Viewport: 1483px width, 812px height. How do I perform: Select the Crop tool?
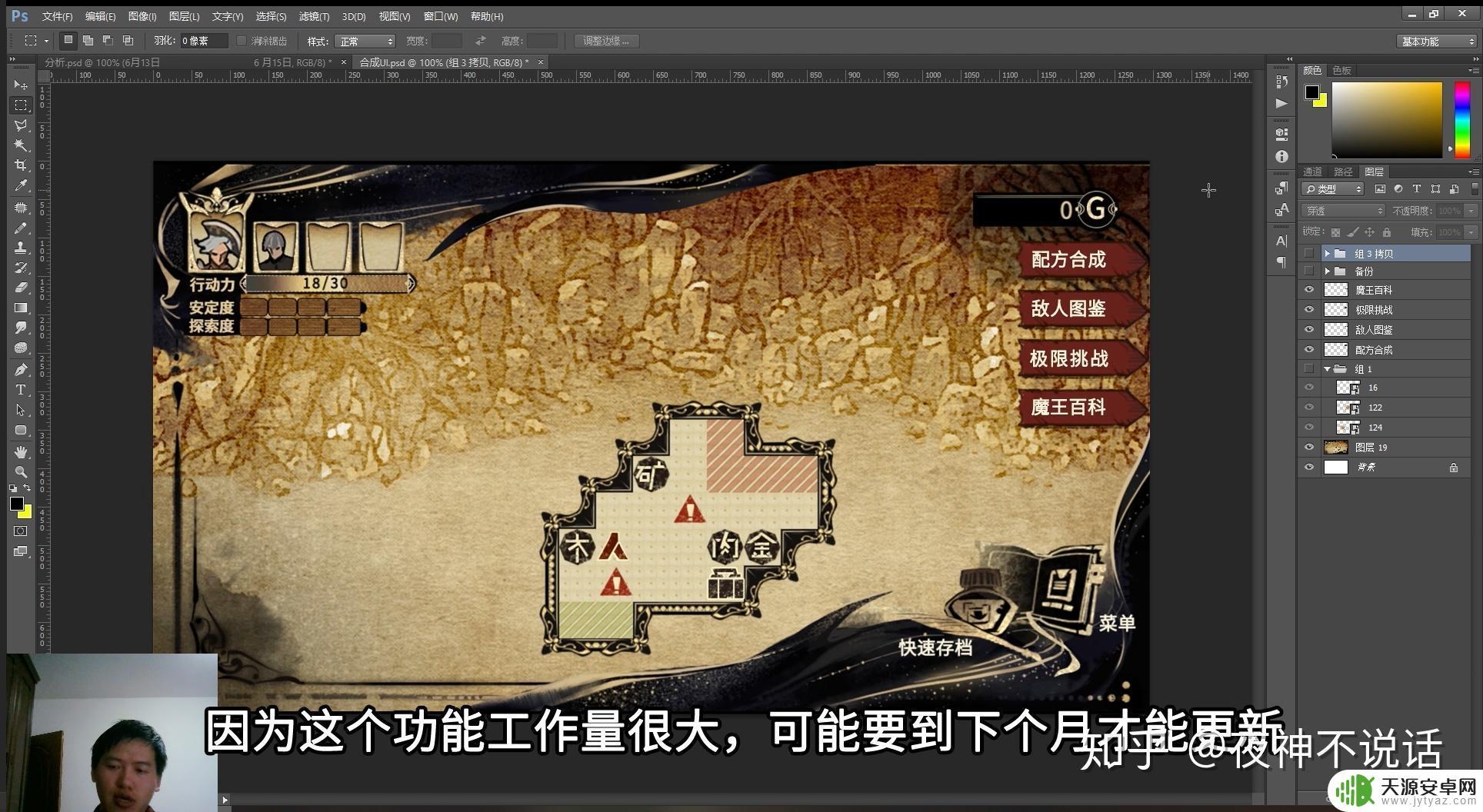point(21,165)
